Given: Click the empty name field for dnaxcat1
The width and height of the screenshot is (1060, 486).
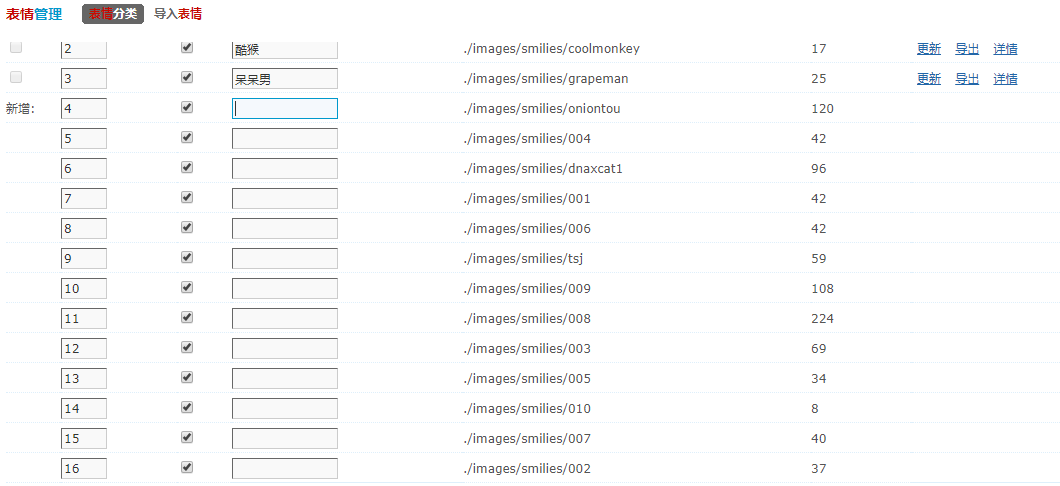Looking at the screenshot, I should (285, 168).
